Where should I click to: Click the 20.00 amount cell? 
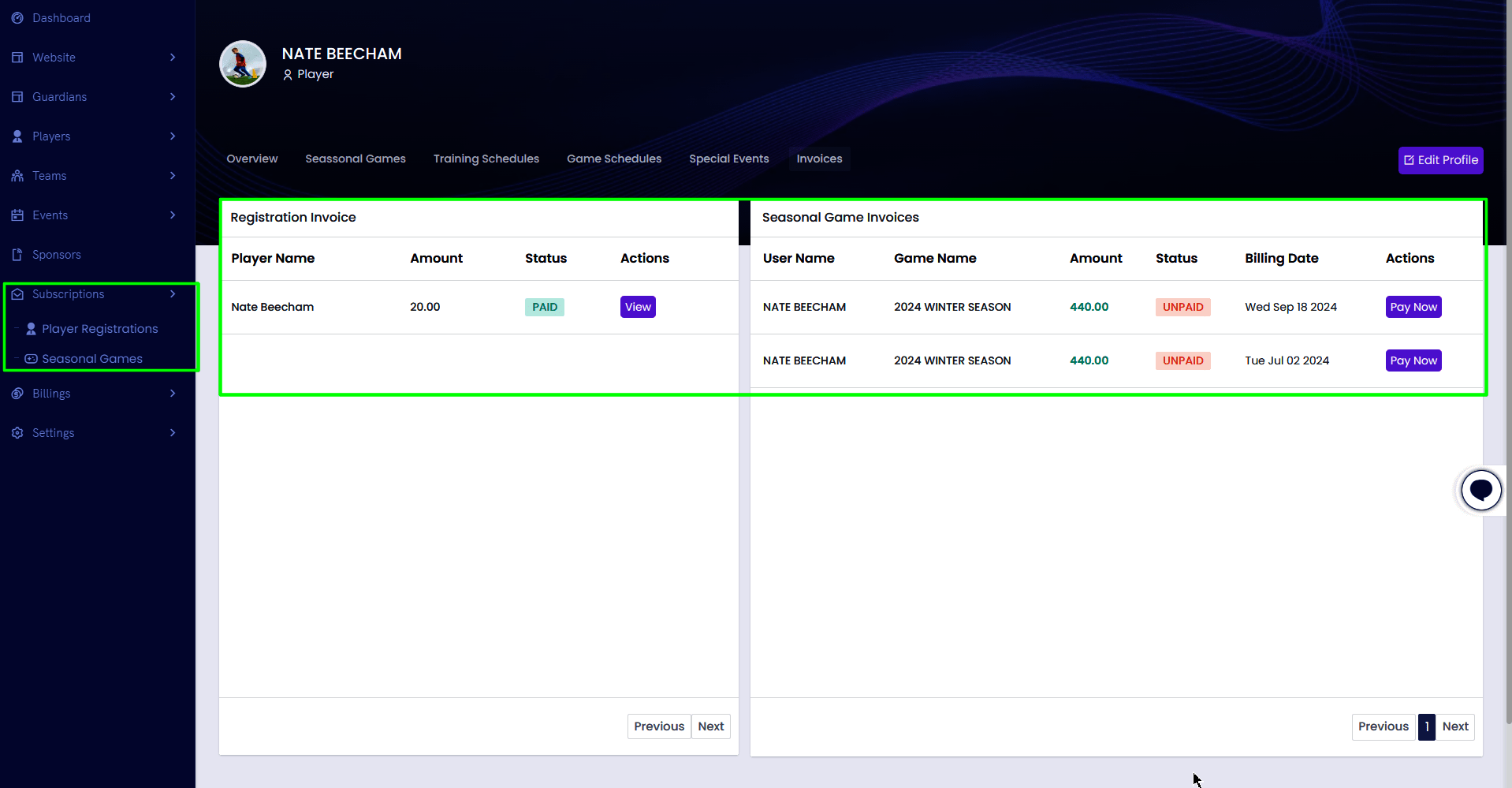tap(425, 307)
